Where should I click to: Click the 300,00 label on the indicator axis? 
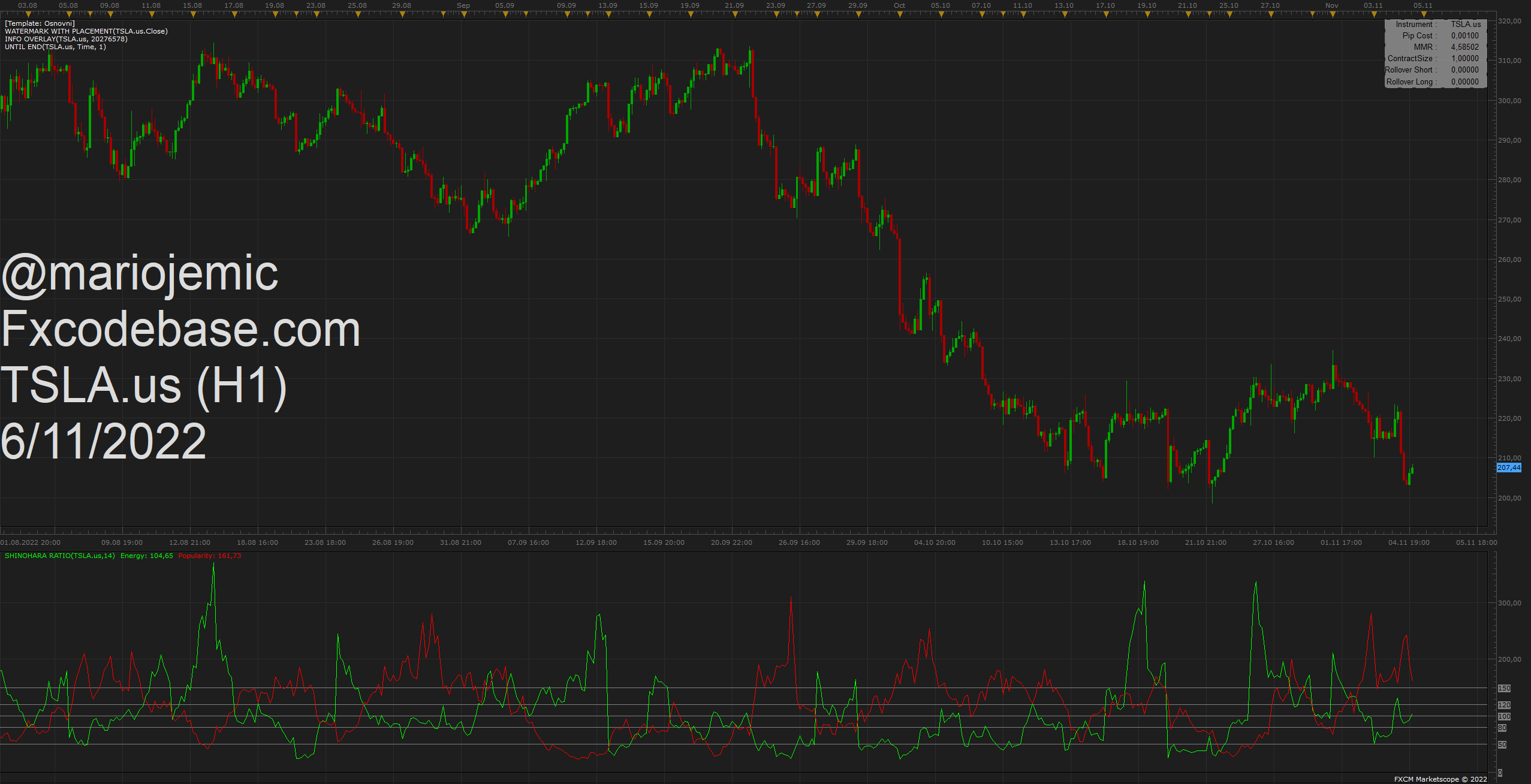pos(1509,603)
